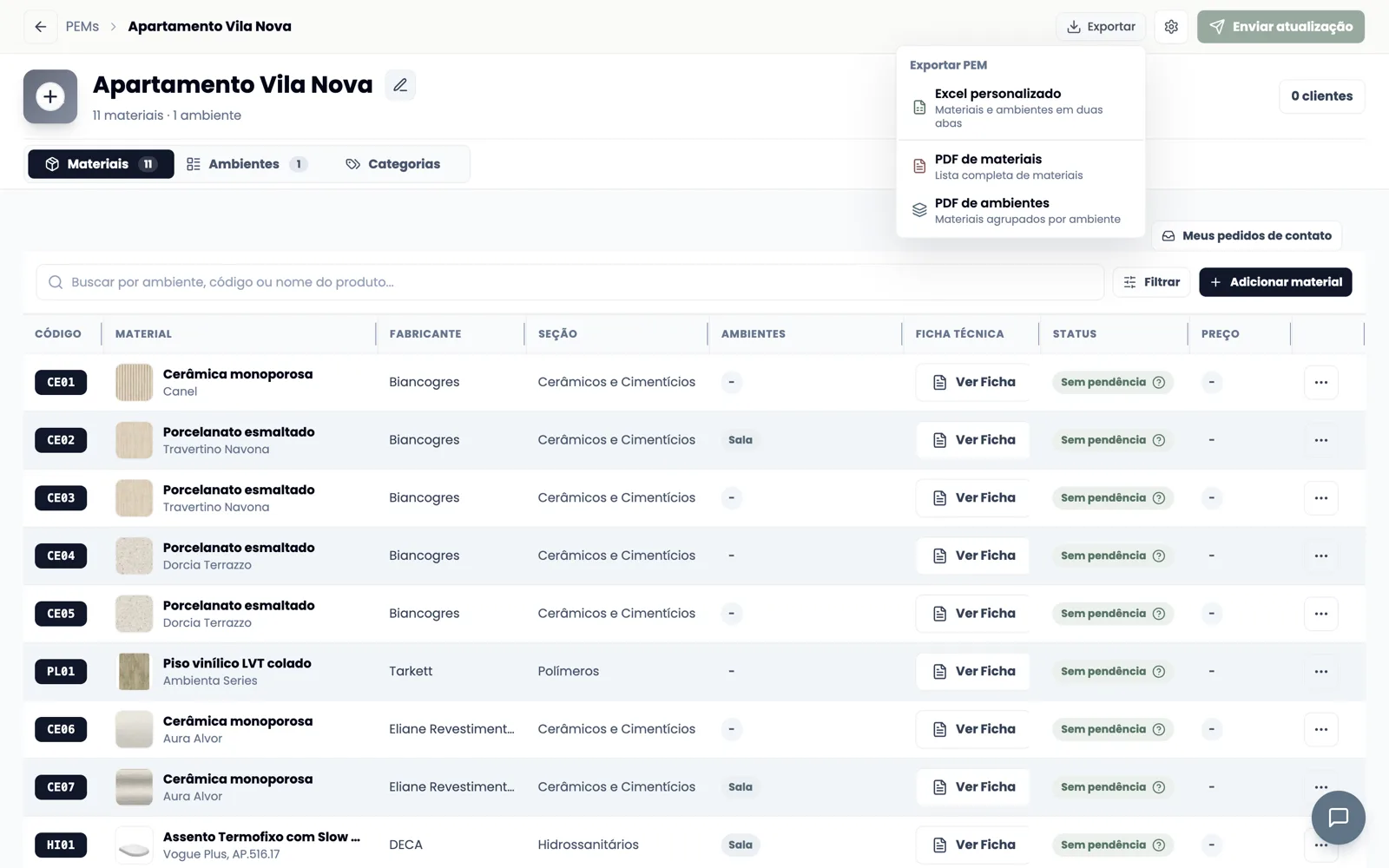Open settings gear icon
This screenshot has width=1389, height=868.
pos(1171,27)
